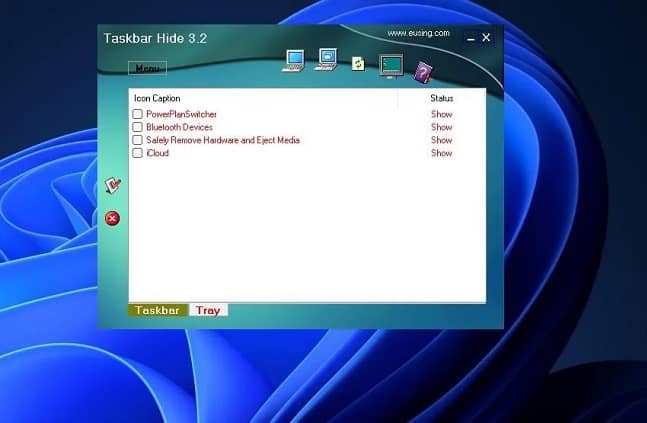Click Show status for Bluetooth Devices

click(442, 127)
